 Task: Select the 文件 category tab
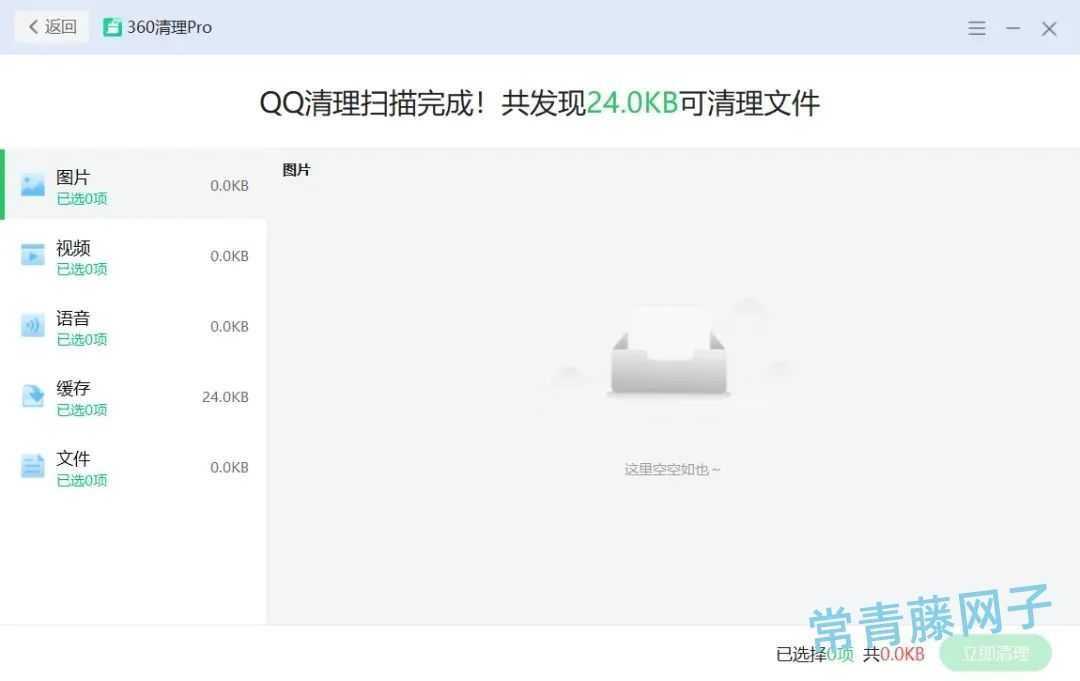(x=133, y=467)
